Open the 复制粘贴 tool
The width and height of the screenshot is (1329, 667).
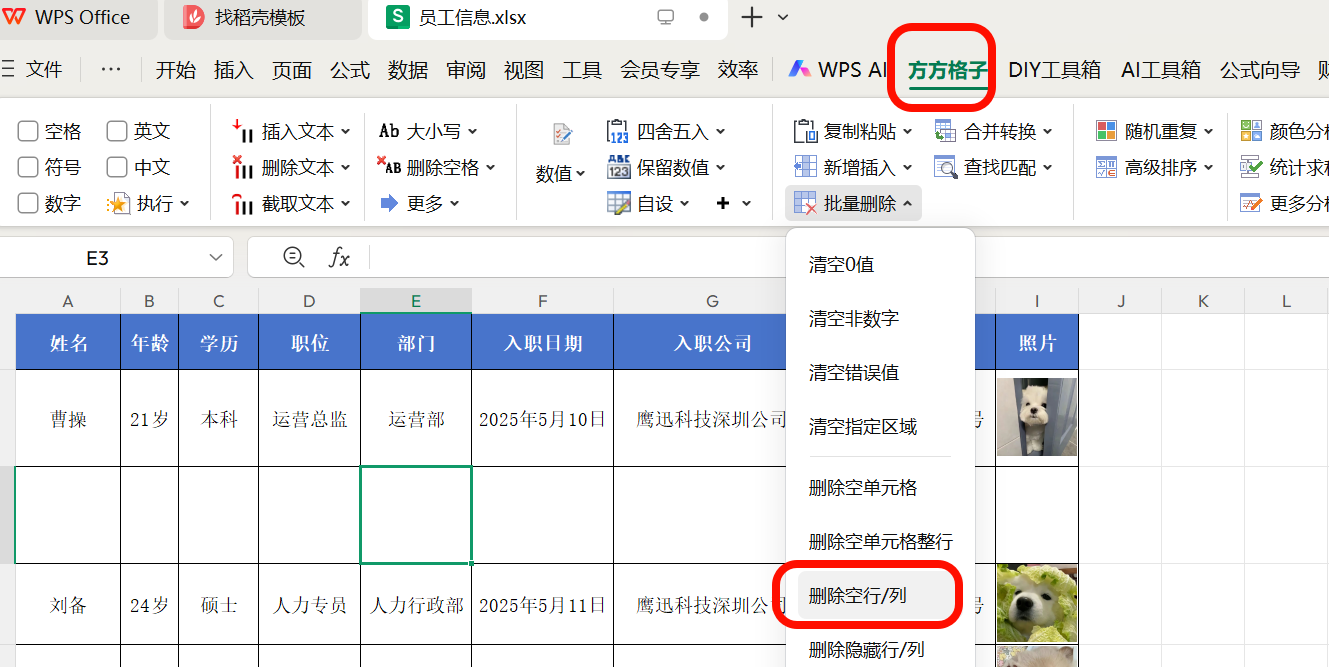845,131
